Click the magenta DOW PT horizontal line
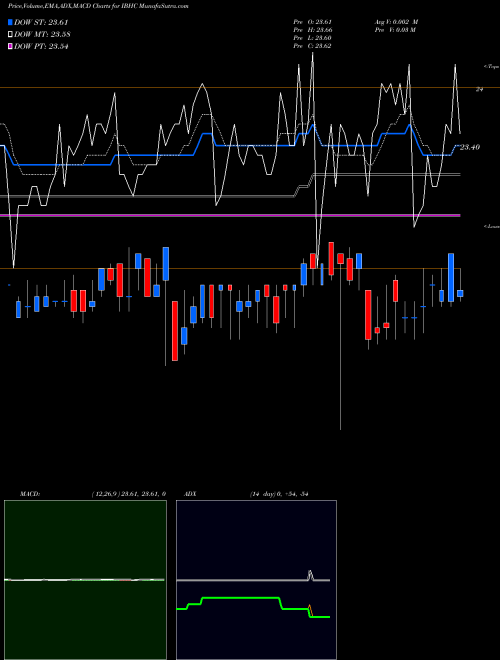Image resolution: width=500 pixels, height=660 pixels. click(x=230, y=216)
